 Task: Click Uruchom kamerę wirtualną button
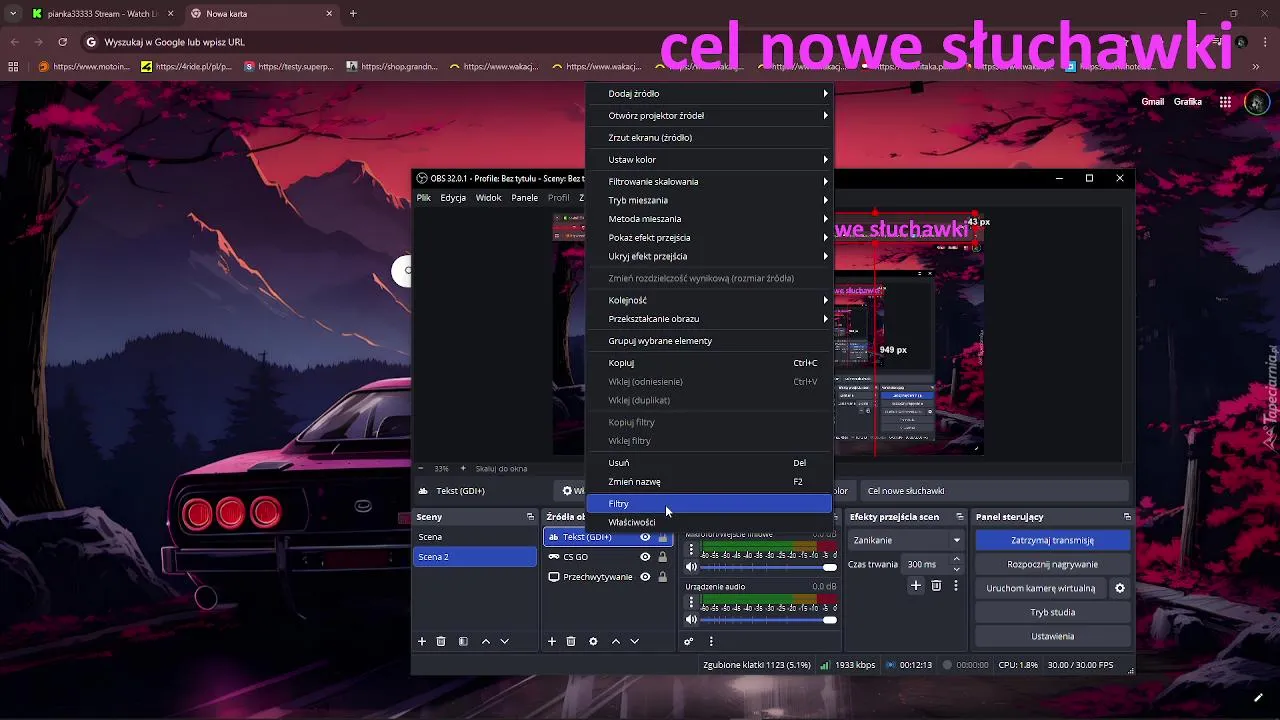coord(1040,588)
